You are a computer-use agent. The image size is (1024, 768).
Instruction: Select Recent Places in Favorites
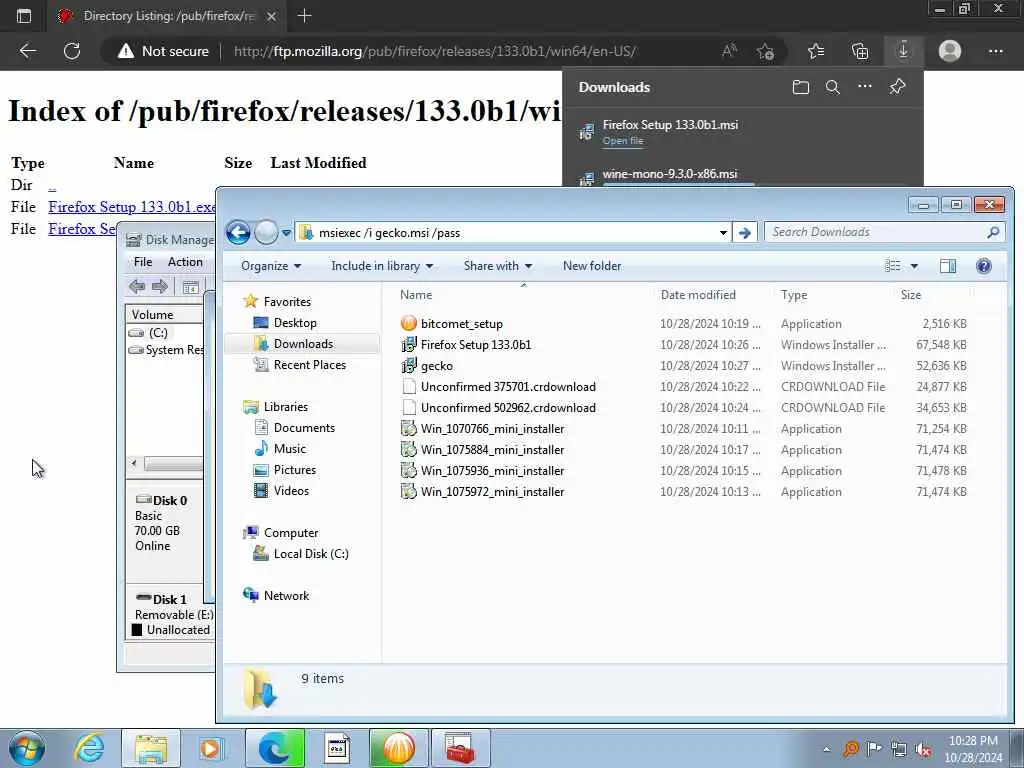click(x=310, y=364)
